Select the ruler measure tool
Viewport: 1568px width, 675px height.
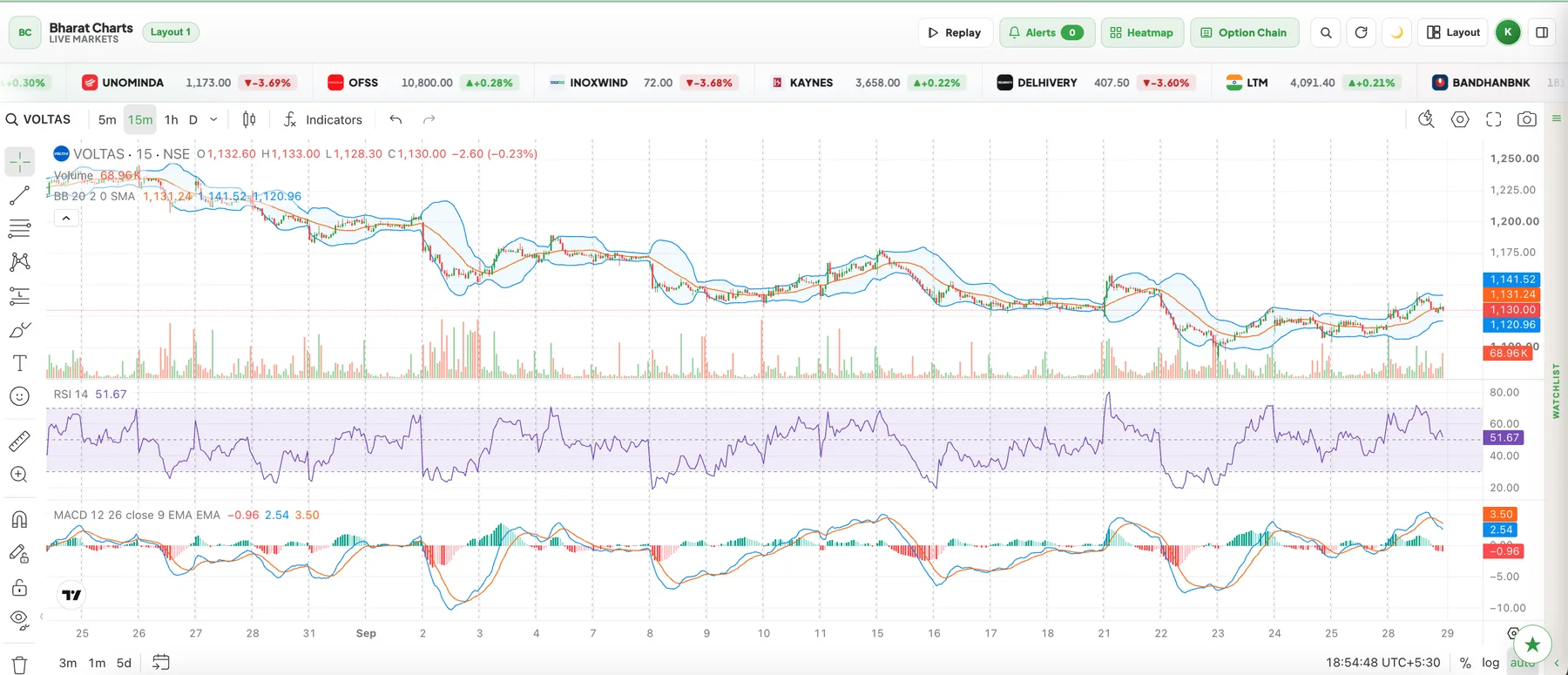pos(19,442)
